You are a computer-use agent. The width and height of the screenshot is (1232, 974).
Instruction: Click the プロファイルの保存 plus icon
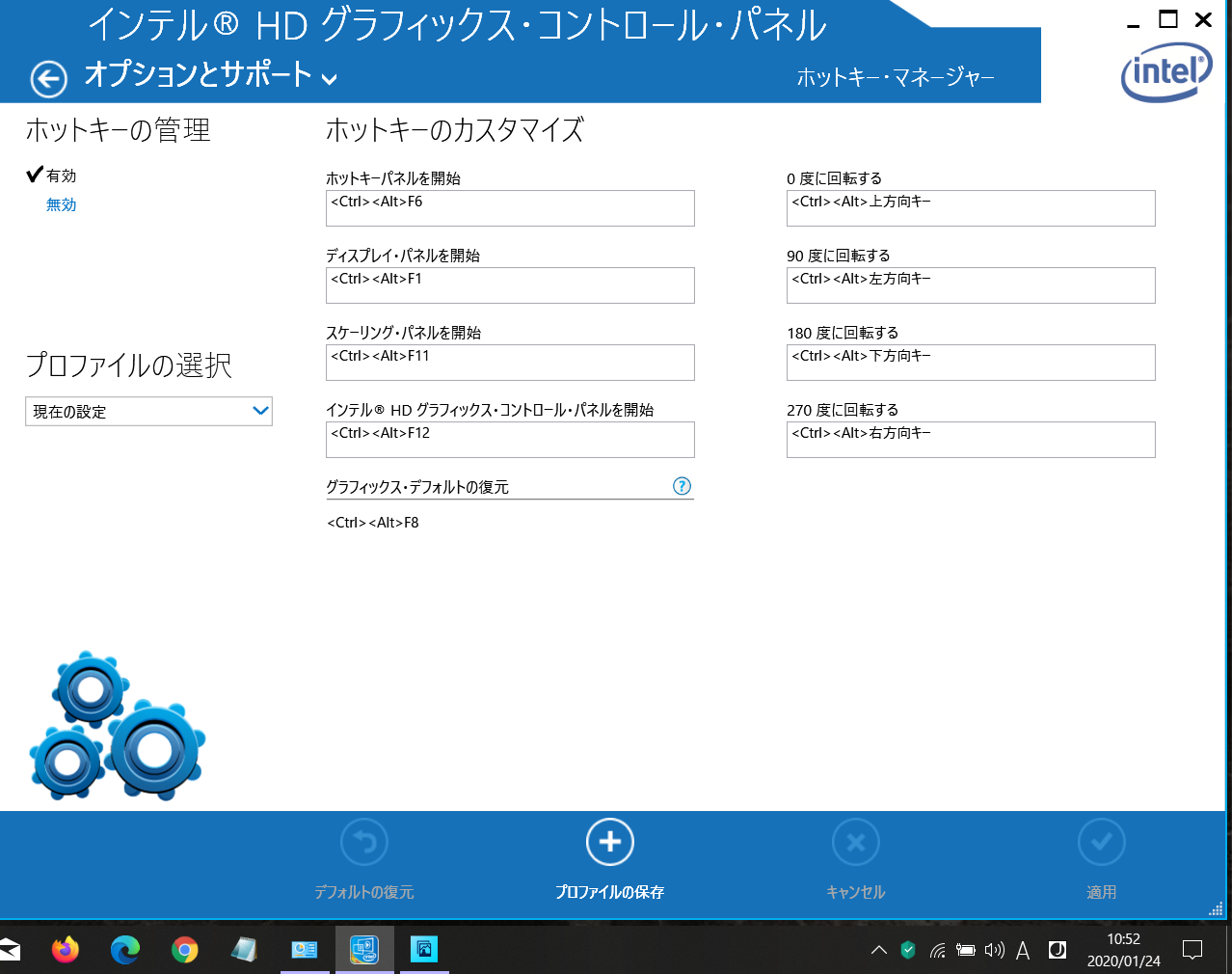[610, 842]
